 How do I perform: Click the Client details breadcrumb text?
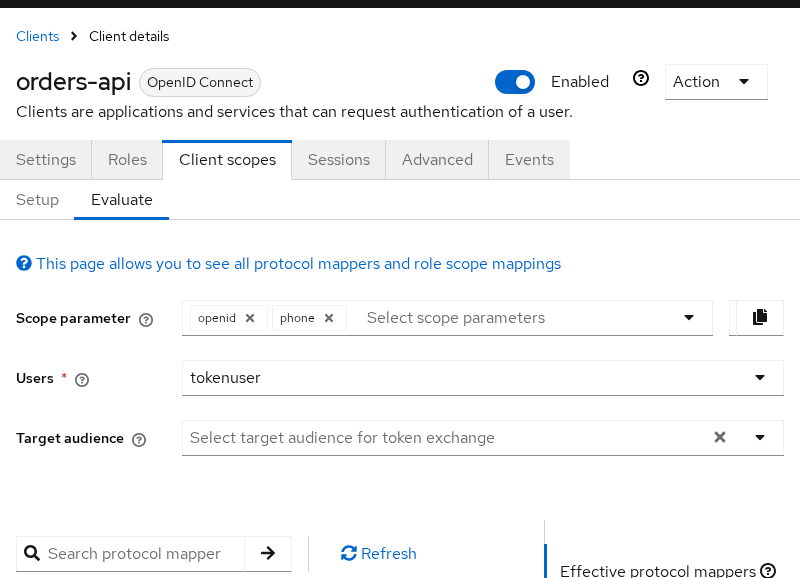pyautogui.click(x=129, y=36)
